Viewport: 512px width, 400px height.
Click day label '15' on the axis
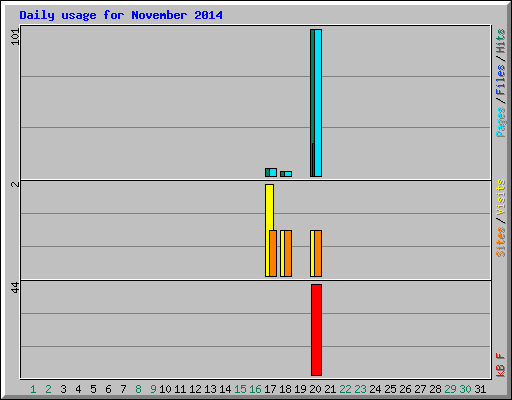pyautogui.click(x=240, y=389)
